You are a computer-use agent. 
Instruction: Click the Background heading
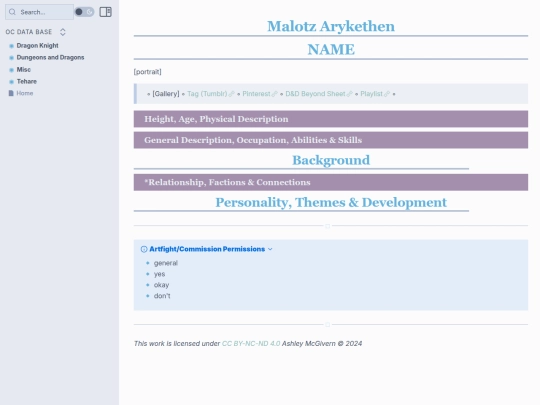coord(331,160)
